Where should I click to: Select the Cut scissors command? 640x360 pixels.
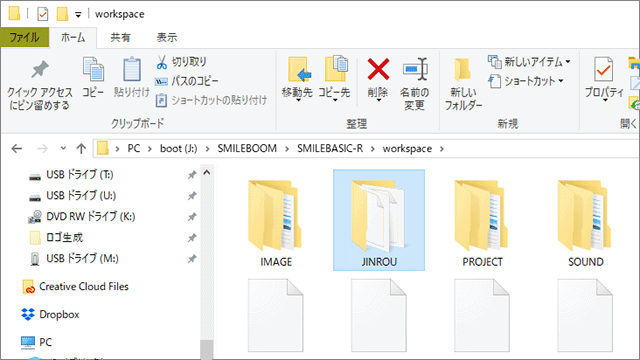(x=181, y=62)
